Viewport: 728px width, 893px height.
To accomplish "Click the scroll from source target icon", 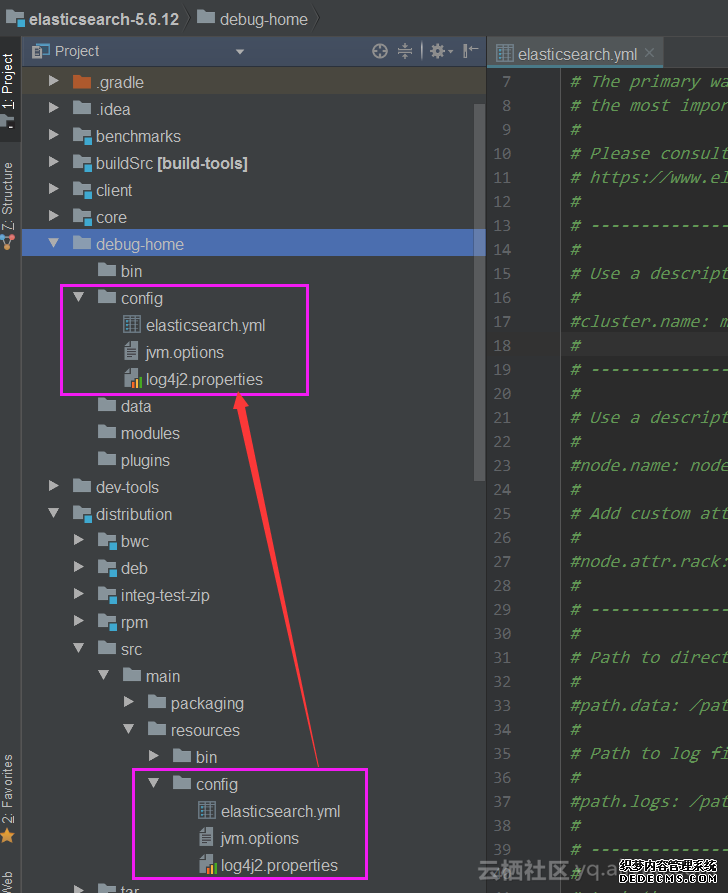I will coord(379,51).
